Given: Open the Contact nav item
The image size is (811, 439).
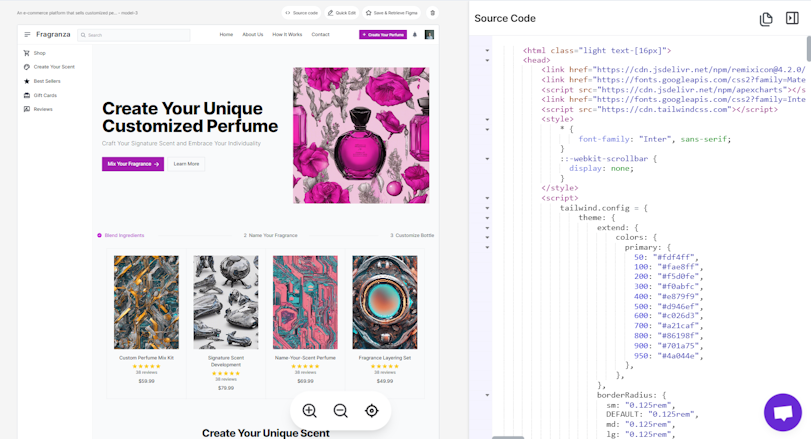Looking at the screenshot, I should tap(320, 35).
